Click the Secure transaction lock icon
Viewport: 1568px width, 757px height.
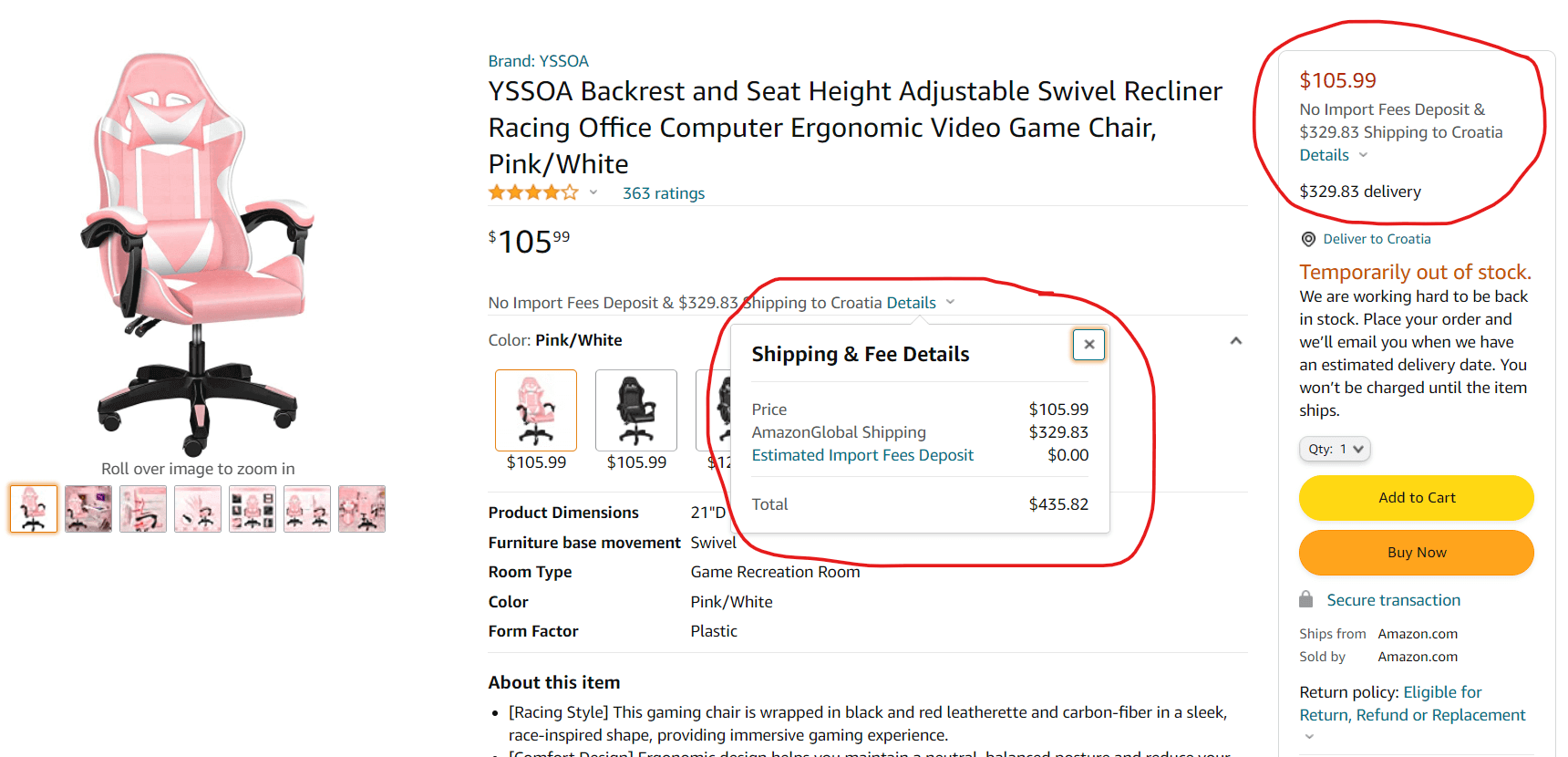click(1306, 599)
